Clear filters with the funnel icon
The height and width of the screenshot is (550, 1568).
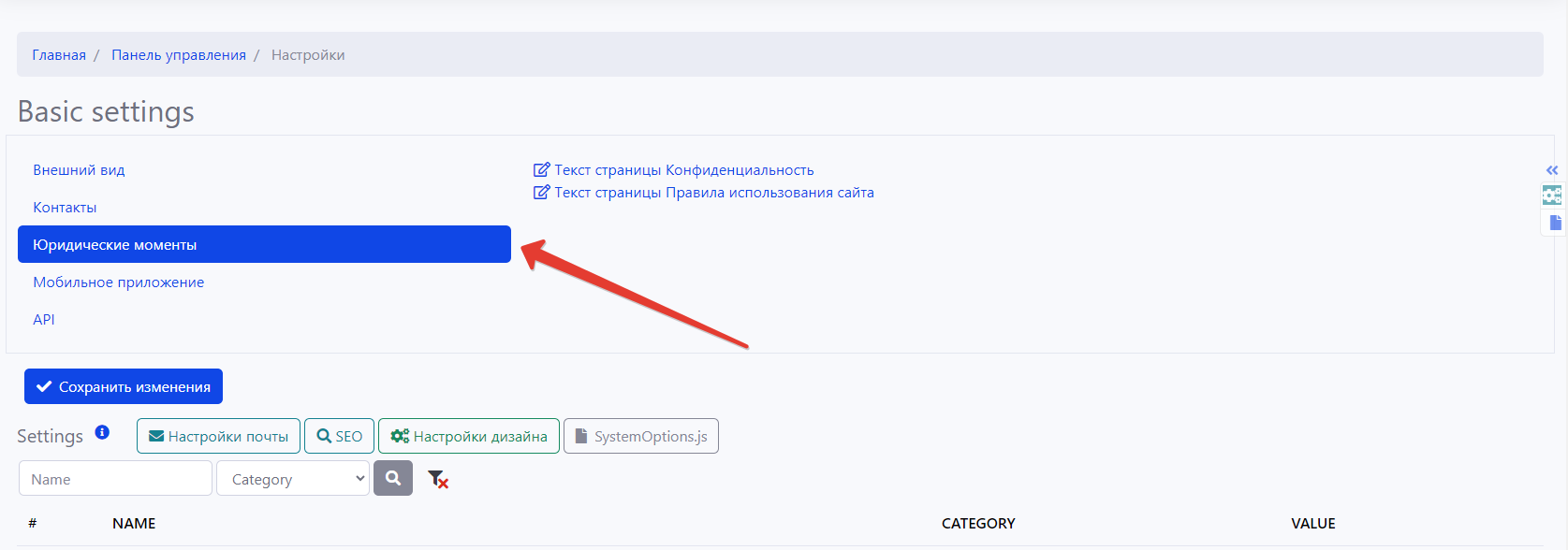pos(437,479)
